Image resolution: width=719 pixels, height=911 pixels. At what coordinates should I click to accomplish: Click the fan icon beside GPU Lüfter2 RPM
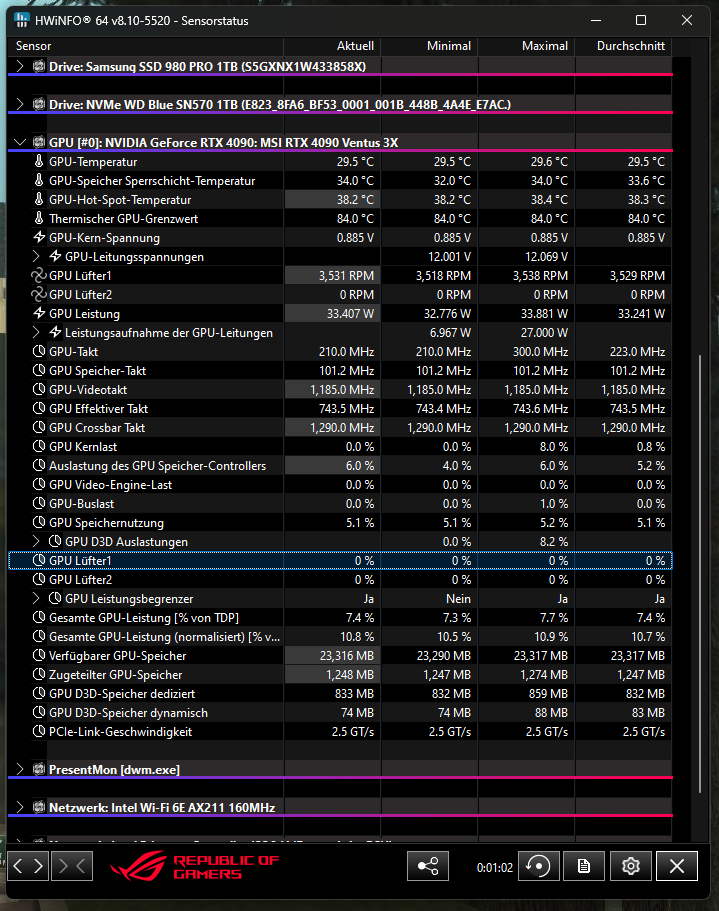[x=39, y=295]
